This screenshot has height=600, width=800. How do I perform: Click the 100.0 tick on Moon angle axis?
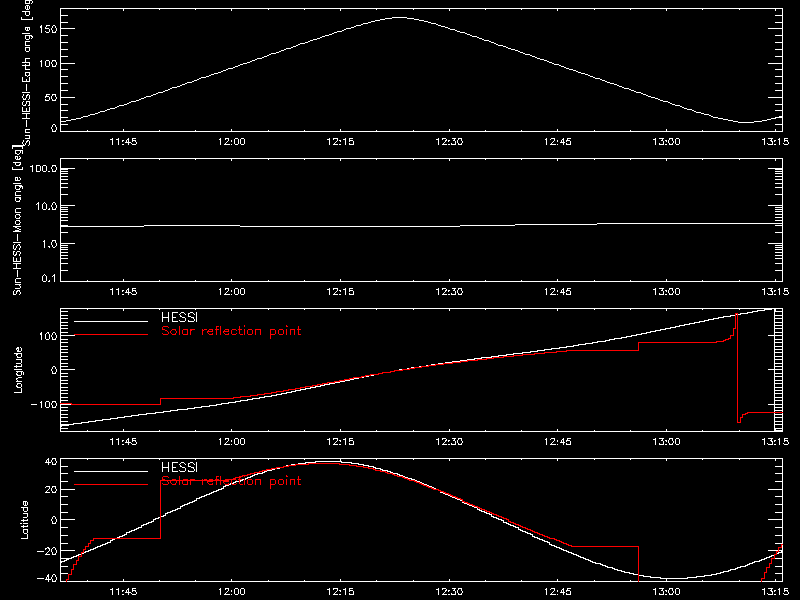(x=43, y=169)
